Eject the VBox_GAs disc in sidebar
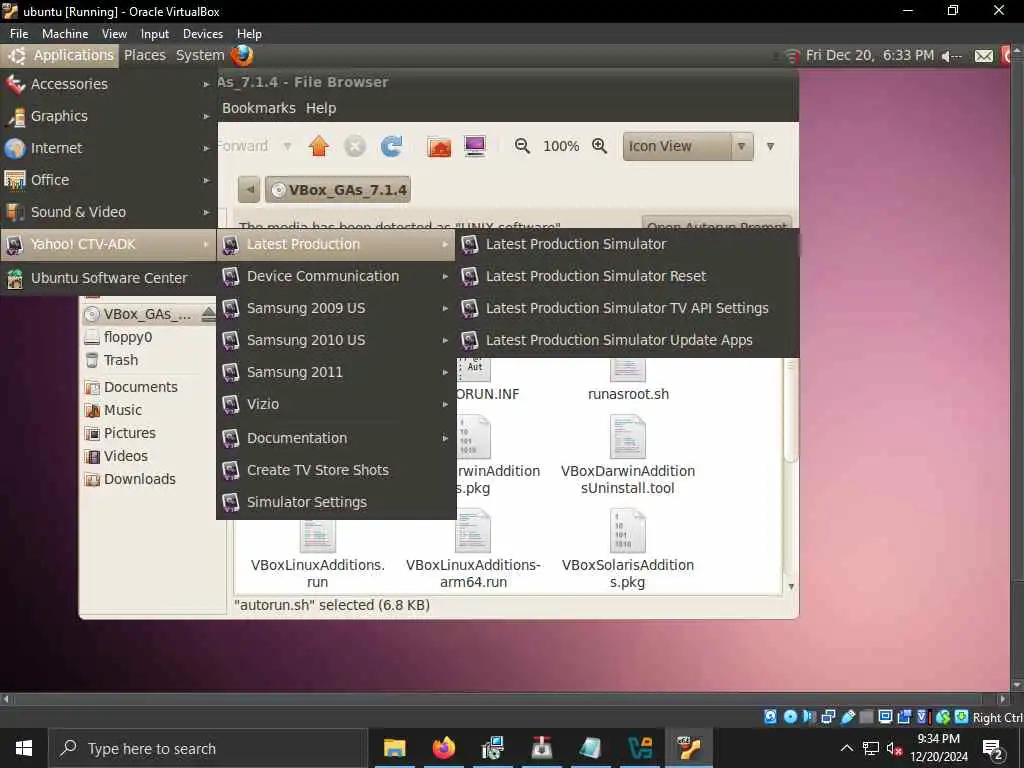This screenshot has height=768, width=1024. [x=208, y=314]
